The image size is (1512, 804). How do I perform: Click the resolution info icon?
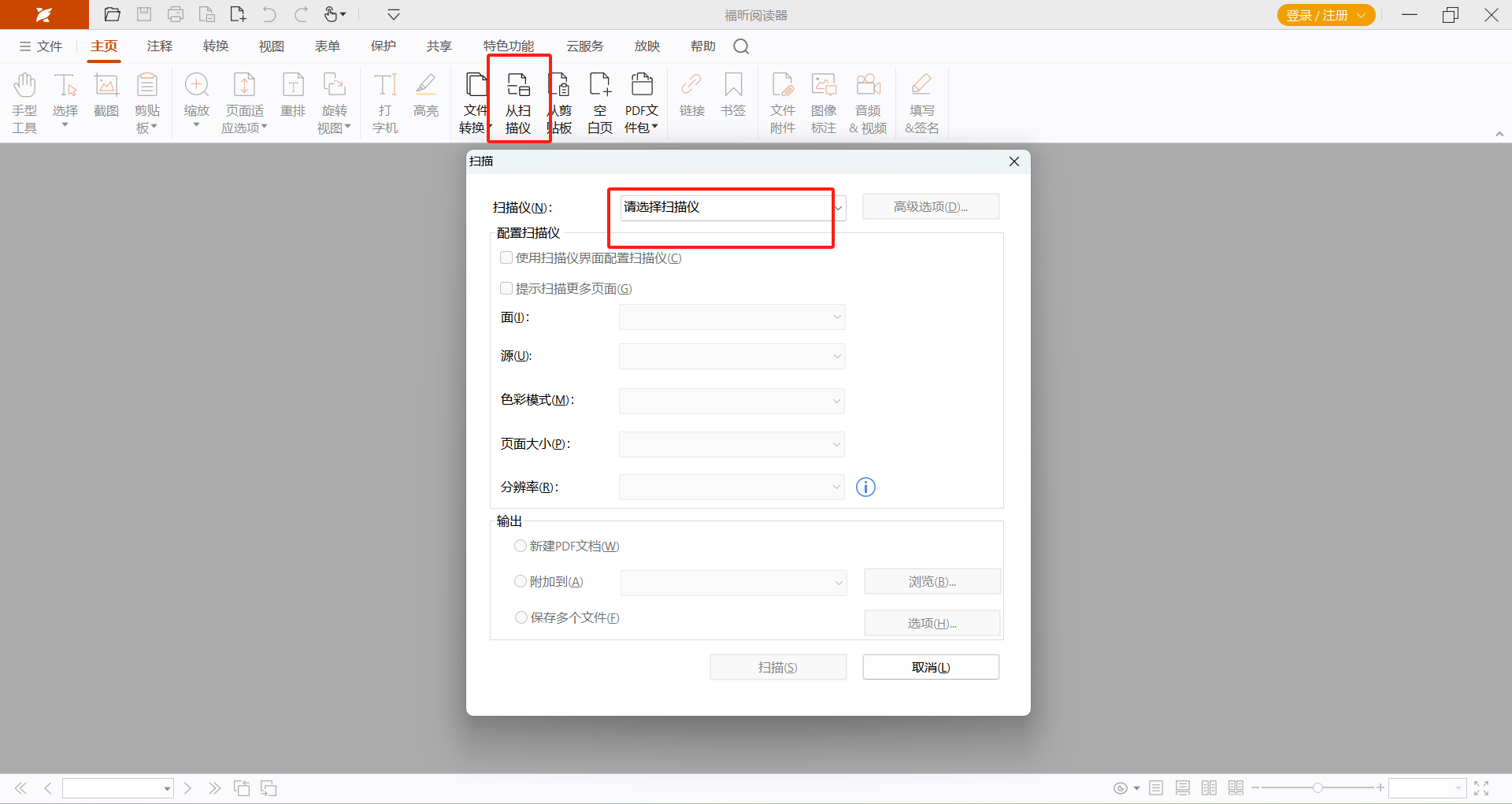click(865, 487)
